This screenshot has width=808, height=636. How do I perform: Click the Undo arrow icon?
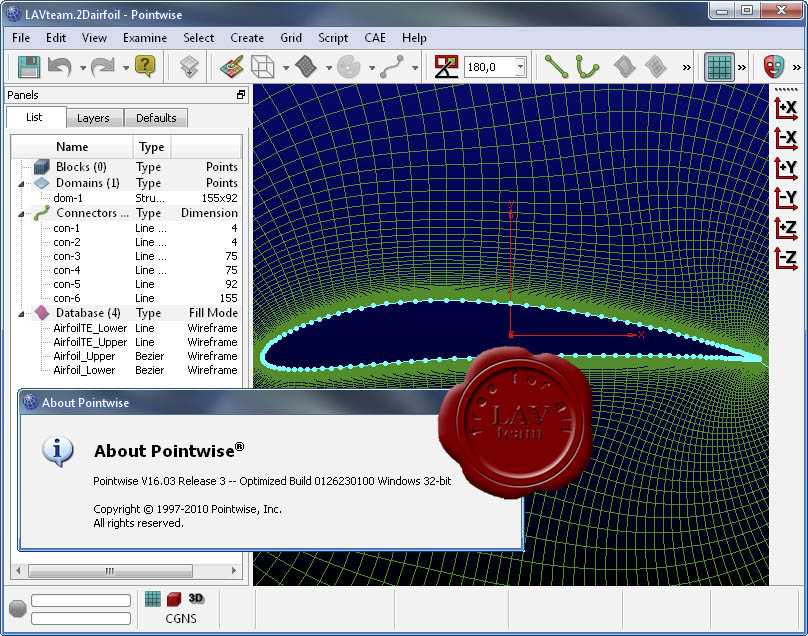click(x=59, y=67)
